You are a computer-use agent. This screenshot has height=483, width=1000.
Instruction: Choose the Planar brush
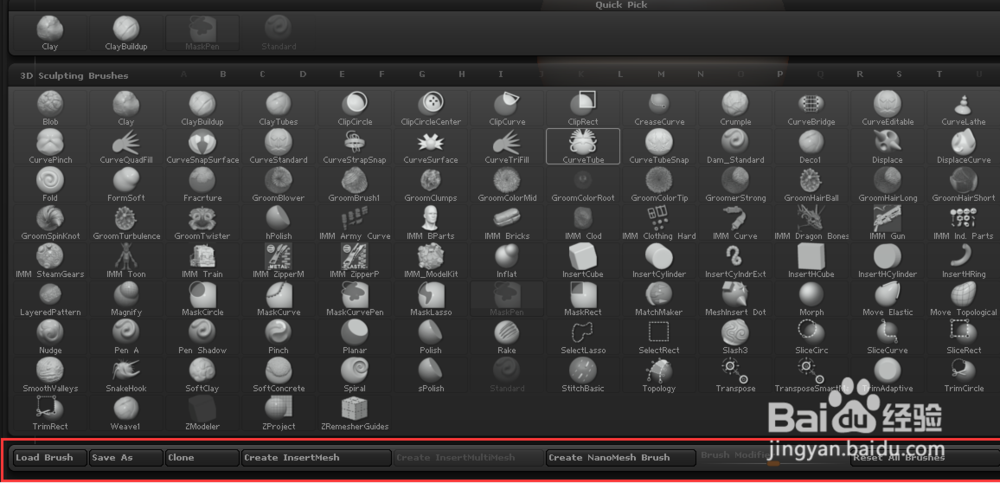point(355,338)
